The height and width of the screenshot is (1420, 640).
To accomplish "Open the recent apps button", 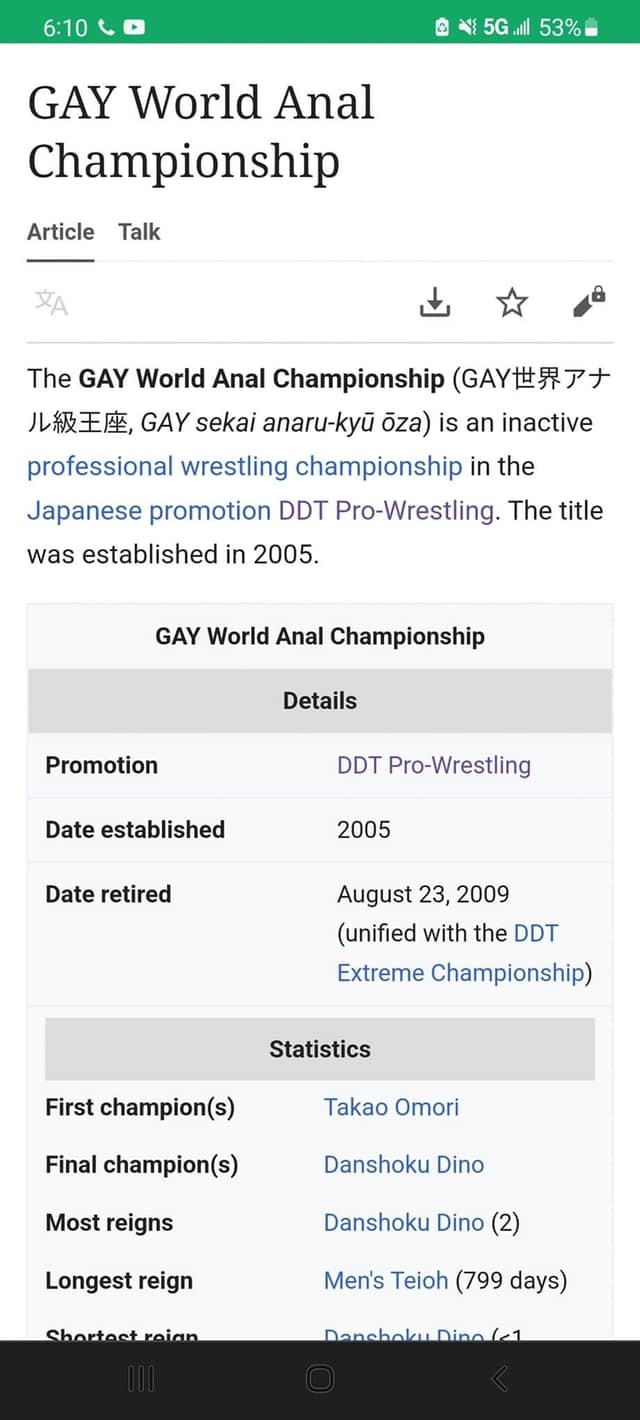I will pos(141,1380).
